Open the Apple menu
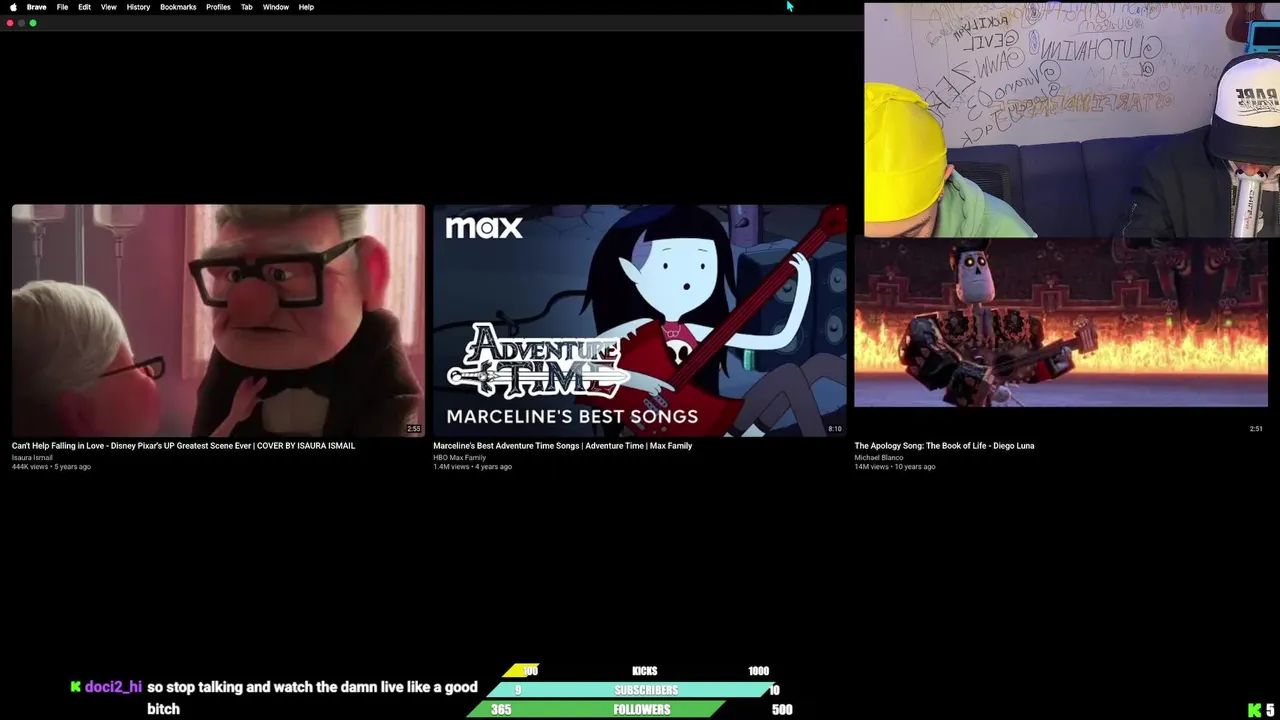The height and width of the screenshot is (720, 1280). (13, 7)
